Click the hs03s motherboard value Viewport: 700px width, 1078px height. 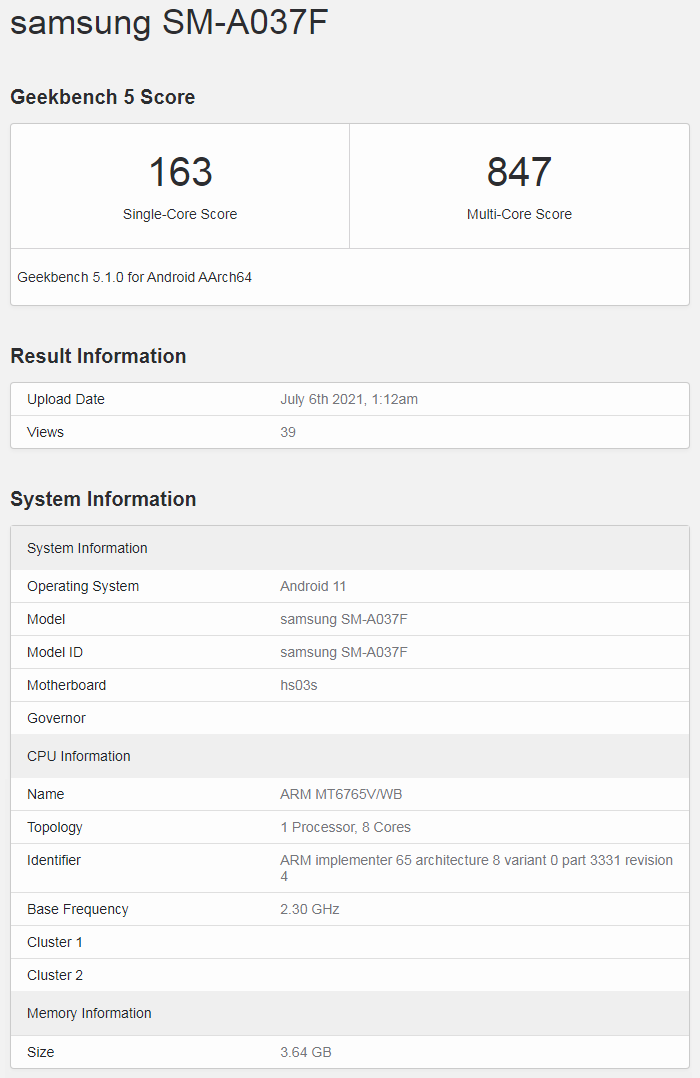299,685
